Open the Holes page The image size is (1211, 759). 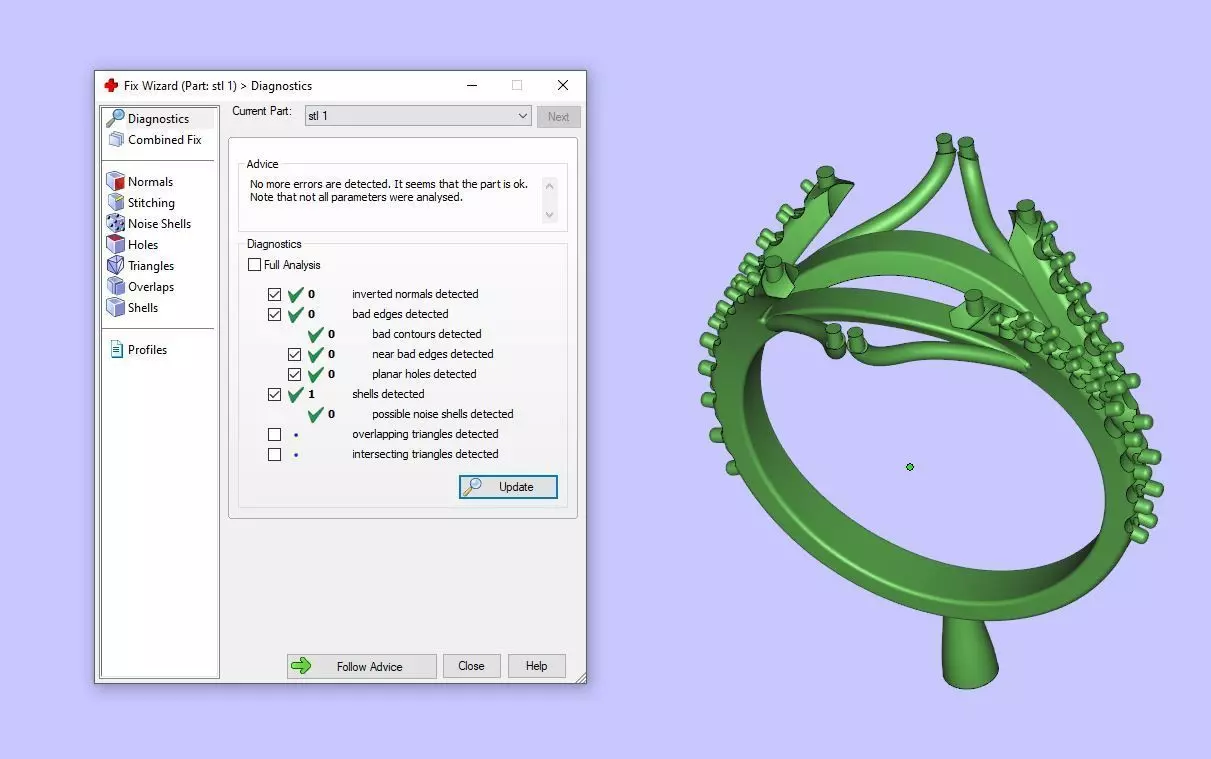coord(143,245)
